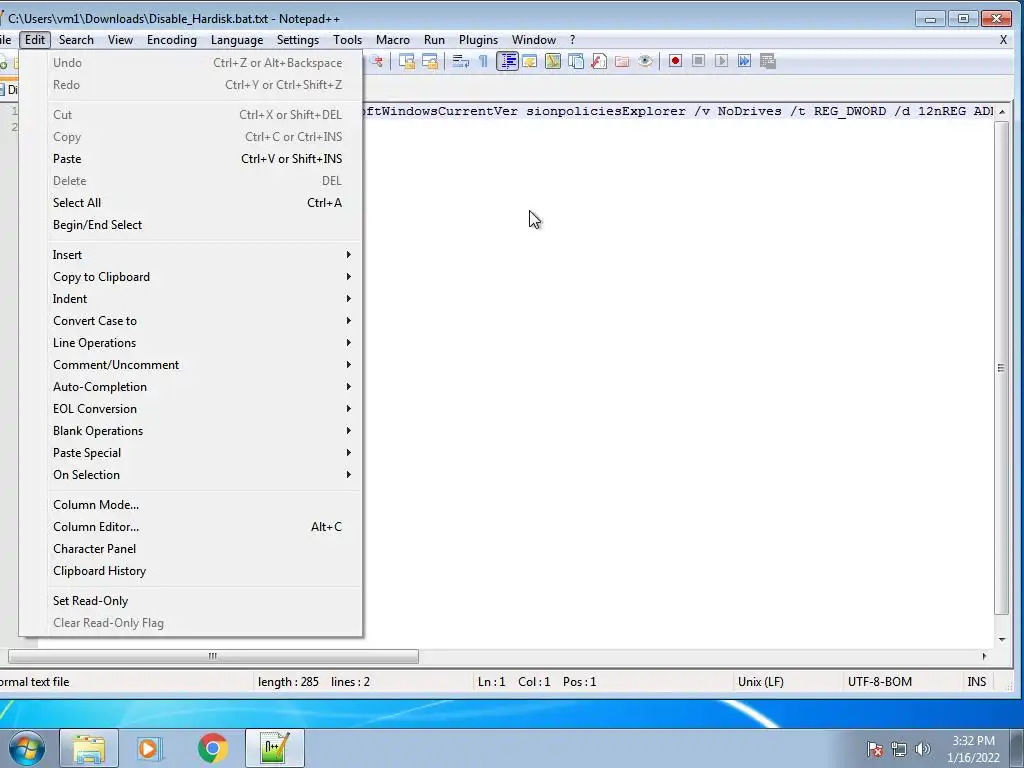Screen dimensions: 1024x768
Task: Open the Tools menu
Action: click(347, 40)
